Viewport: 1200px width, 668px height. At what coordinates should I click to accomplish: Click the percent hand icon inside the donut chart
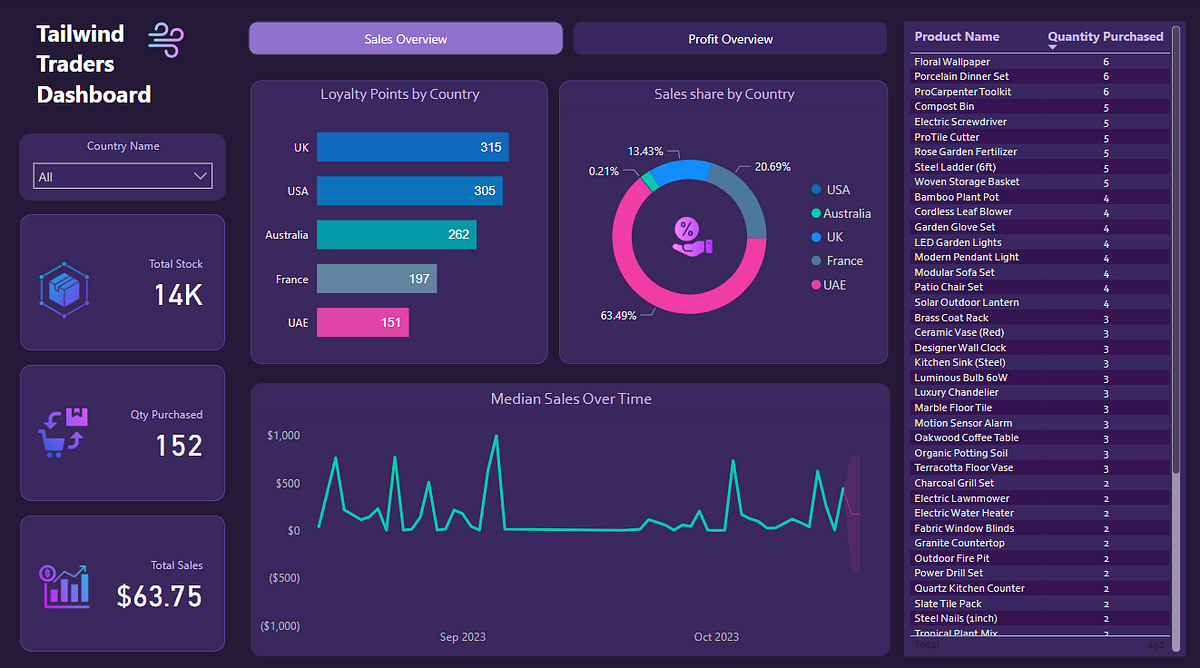[690, 237]
